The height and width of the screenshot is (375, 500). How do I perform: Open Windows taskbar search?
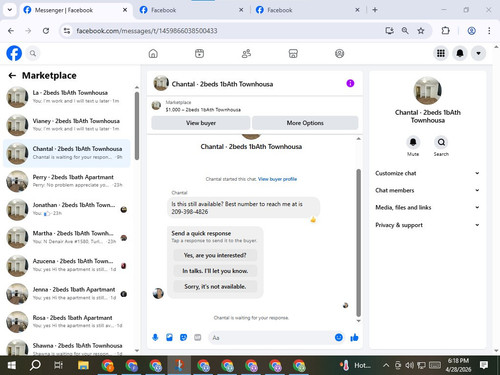[35, 366]
